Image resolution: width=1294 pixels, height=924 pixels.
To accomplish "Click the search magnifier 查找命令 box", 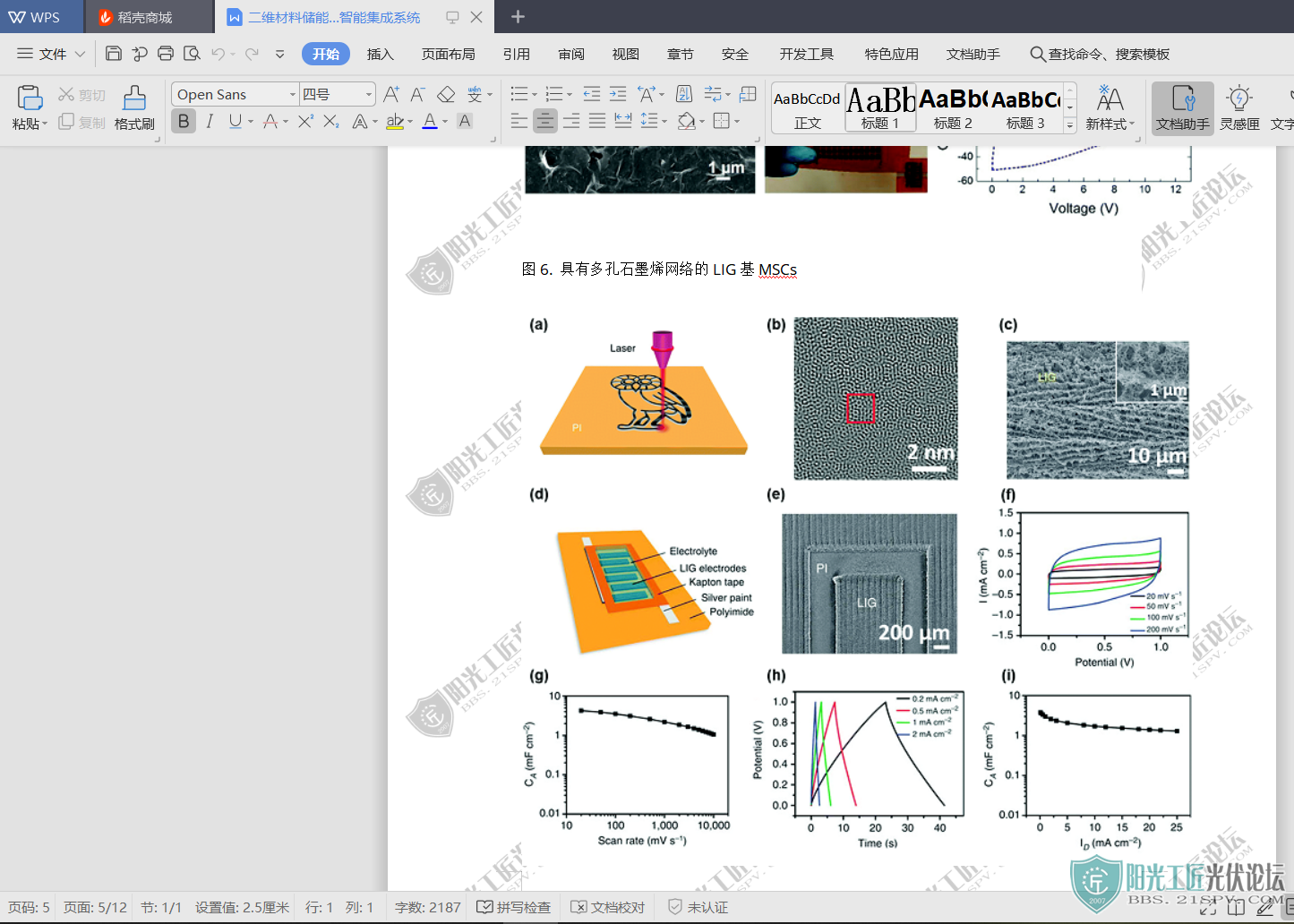I will 1100,54.
